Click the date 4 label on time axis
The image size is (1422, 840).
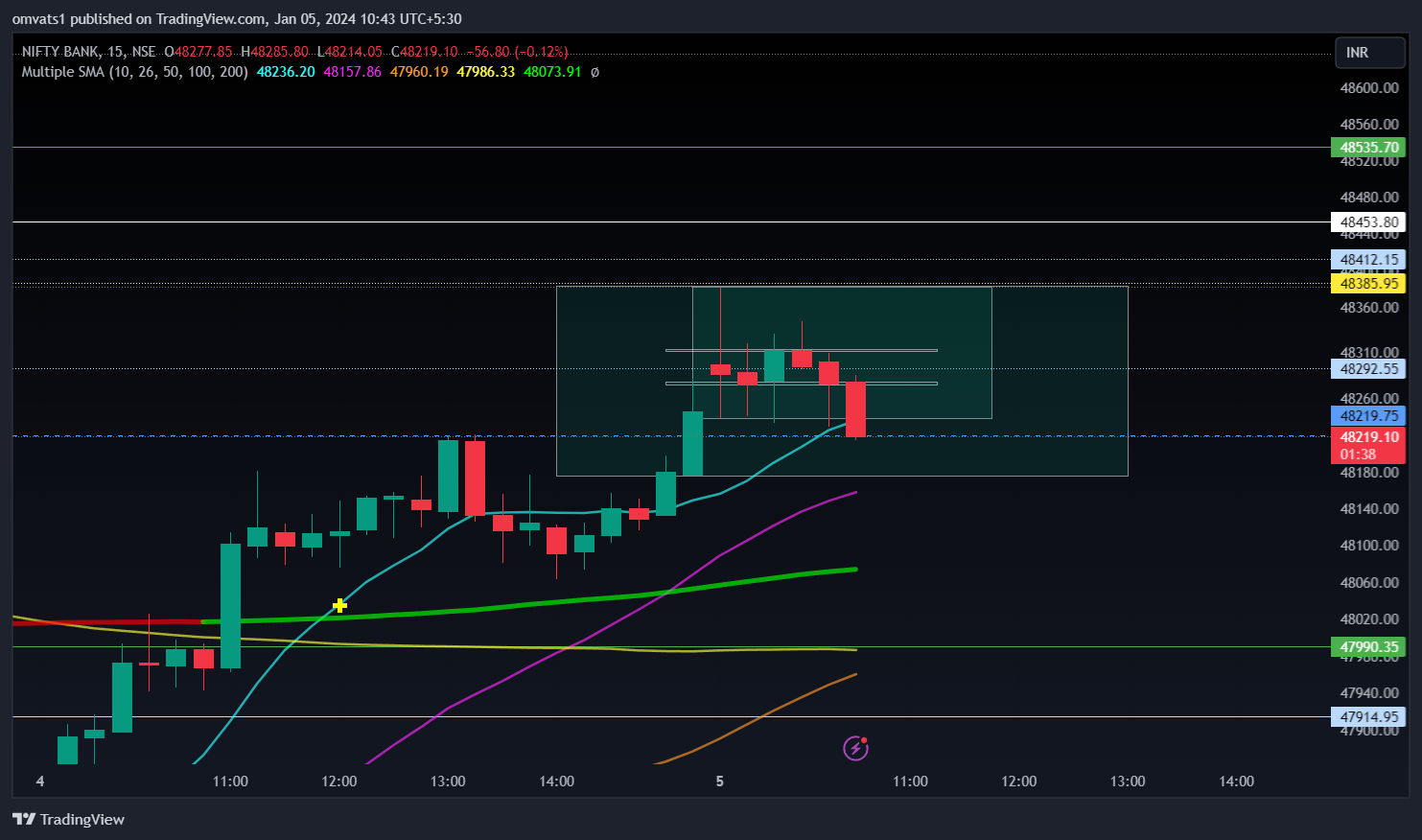tap(39, 782)
